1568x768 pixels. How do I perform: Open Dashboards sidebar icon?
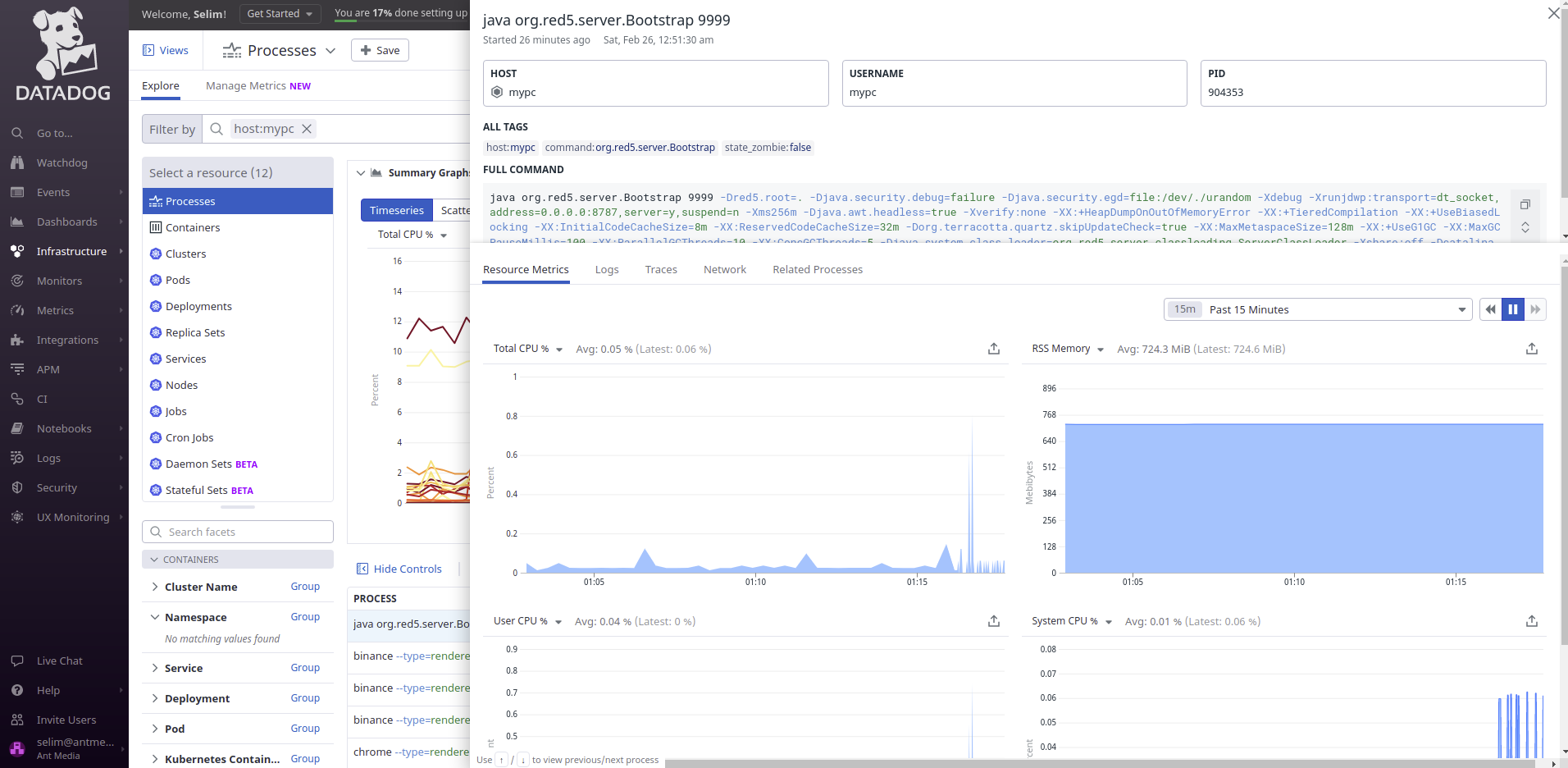click(17, 222)
